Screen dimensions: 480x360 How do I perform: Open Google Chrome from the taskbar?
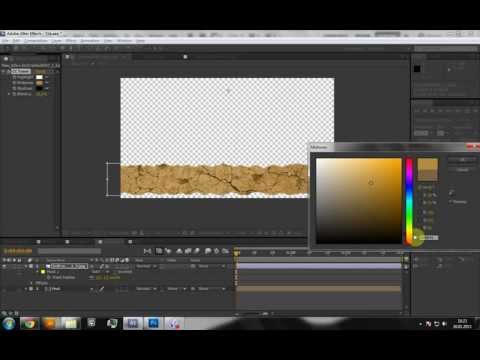pos(29,323)
